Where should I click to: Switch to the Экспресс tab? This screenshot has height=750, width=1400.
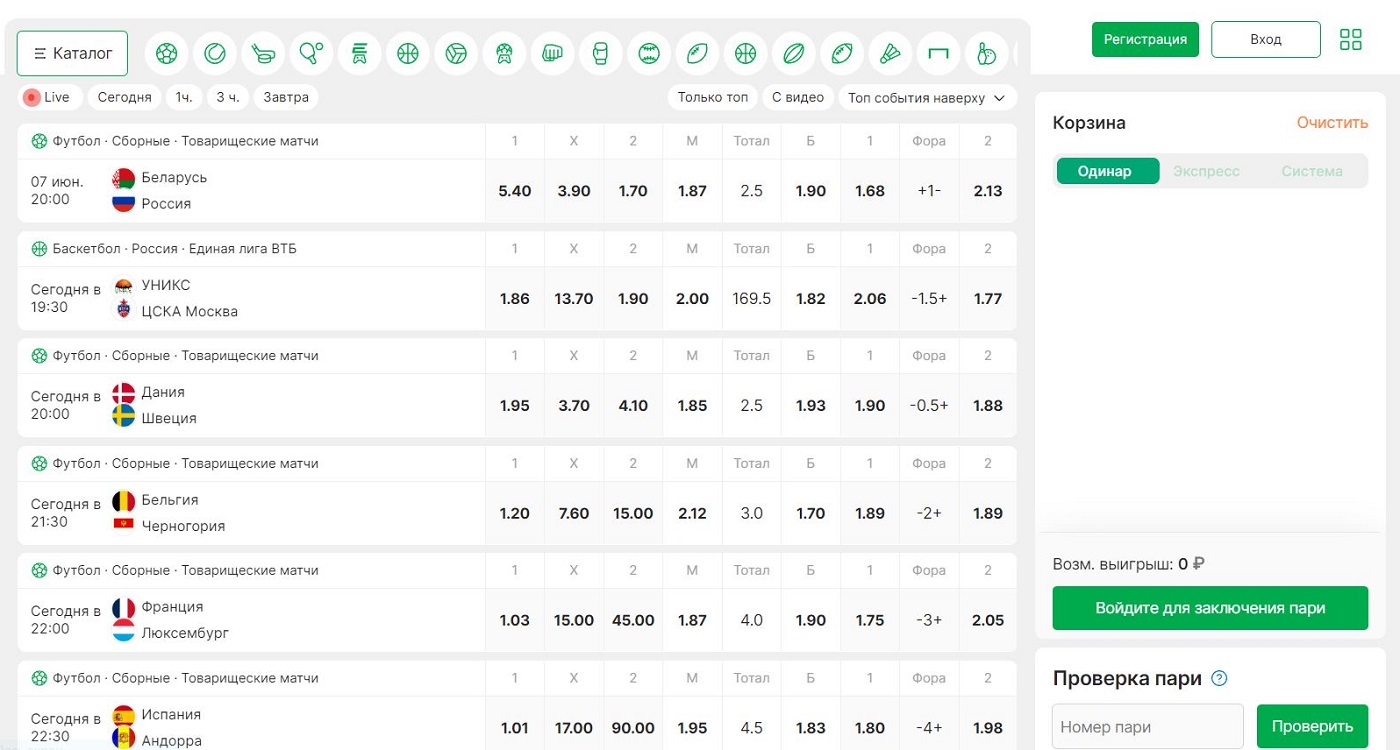[1206, 171]
